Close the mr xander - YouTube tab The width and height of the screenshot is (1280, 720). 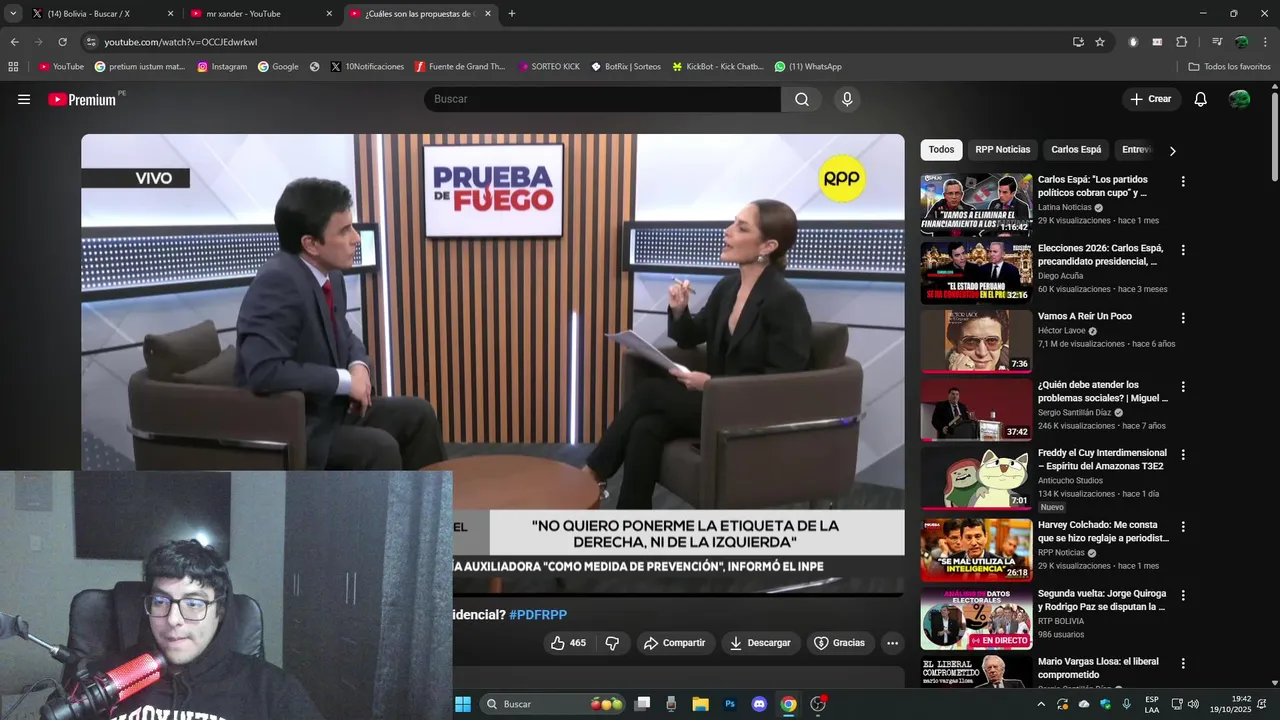pos(329,14)
